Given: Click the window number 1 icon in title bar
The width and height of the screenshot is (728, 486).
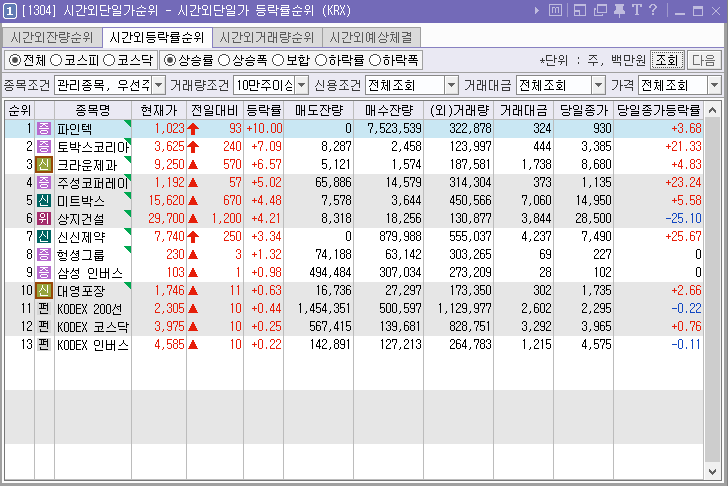Looking at the screenshot, I should pos(10,11).
